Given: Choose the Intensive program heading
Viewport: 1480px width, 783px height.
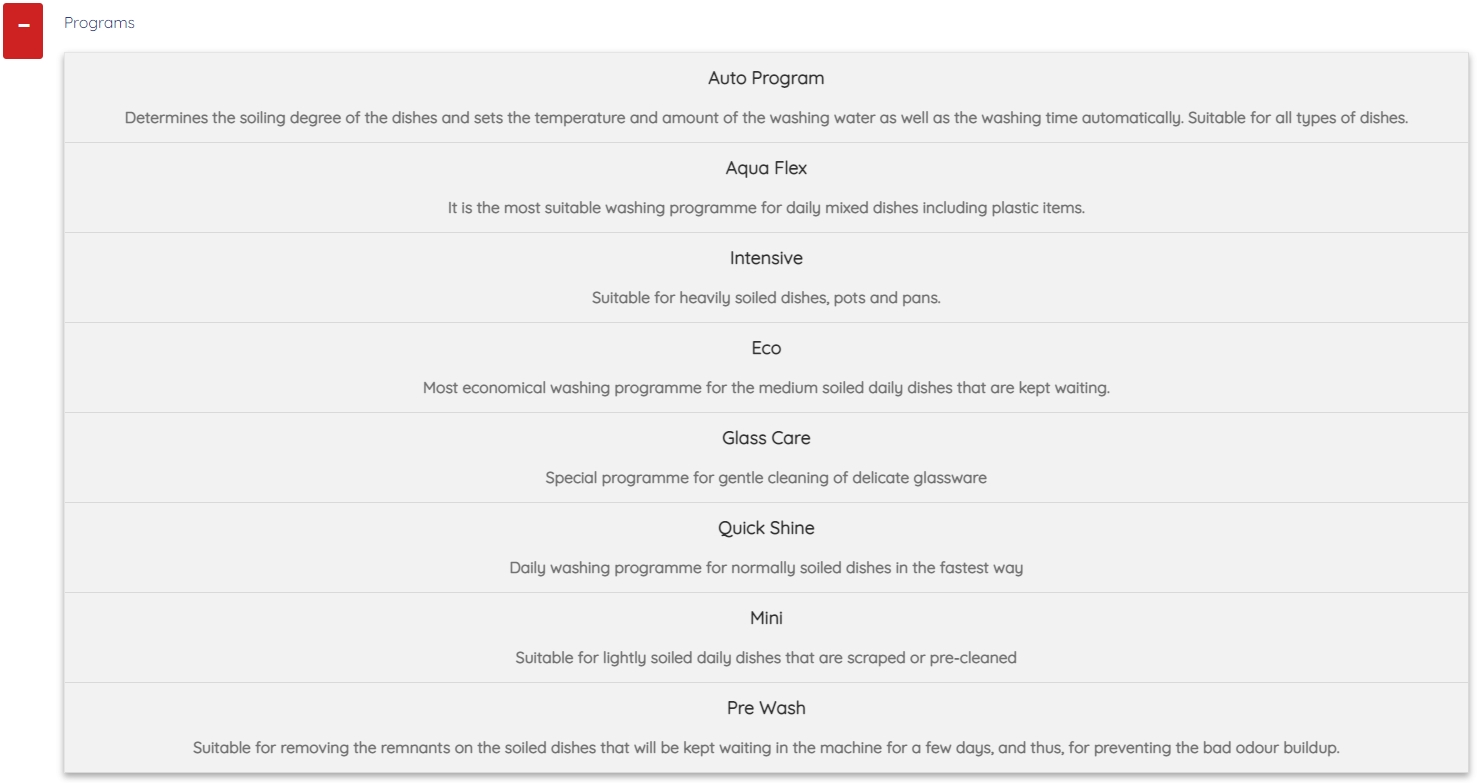Looking at the screenshot, I should point(766,258).
